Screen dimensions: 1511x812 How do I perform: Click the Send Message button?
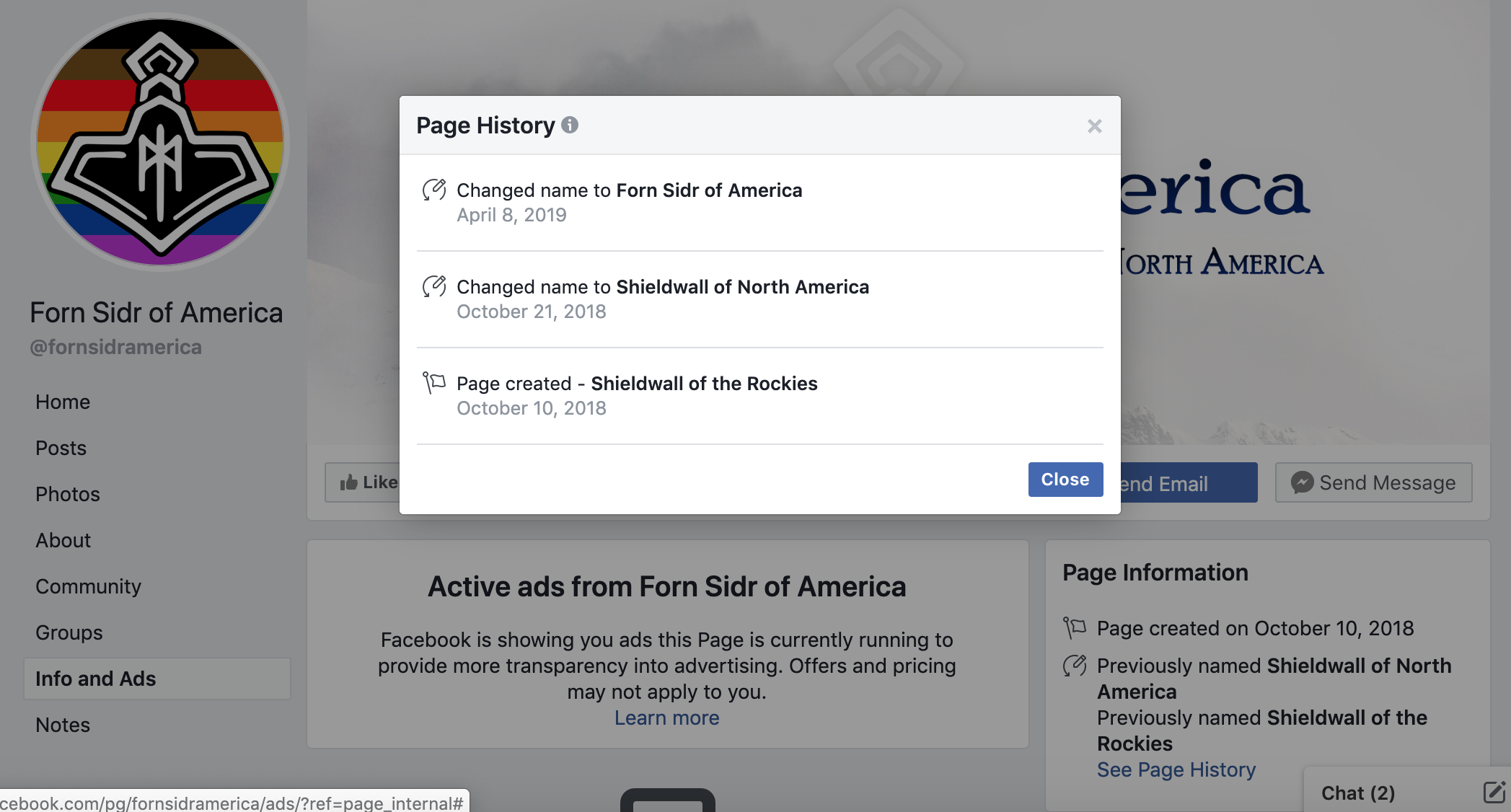click(1373, 482)
